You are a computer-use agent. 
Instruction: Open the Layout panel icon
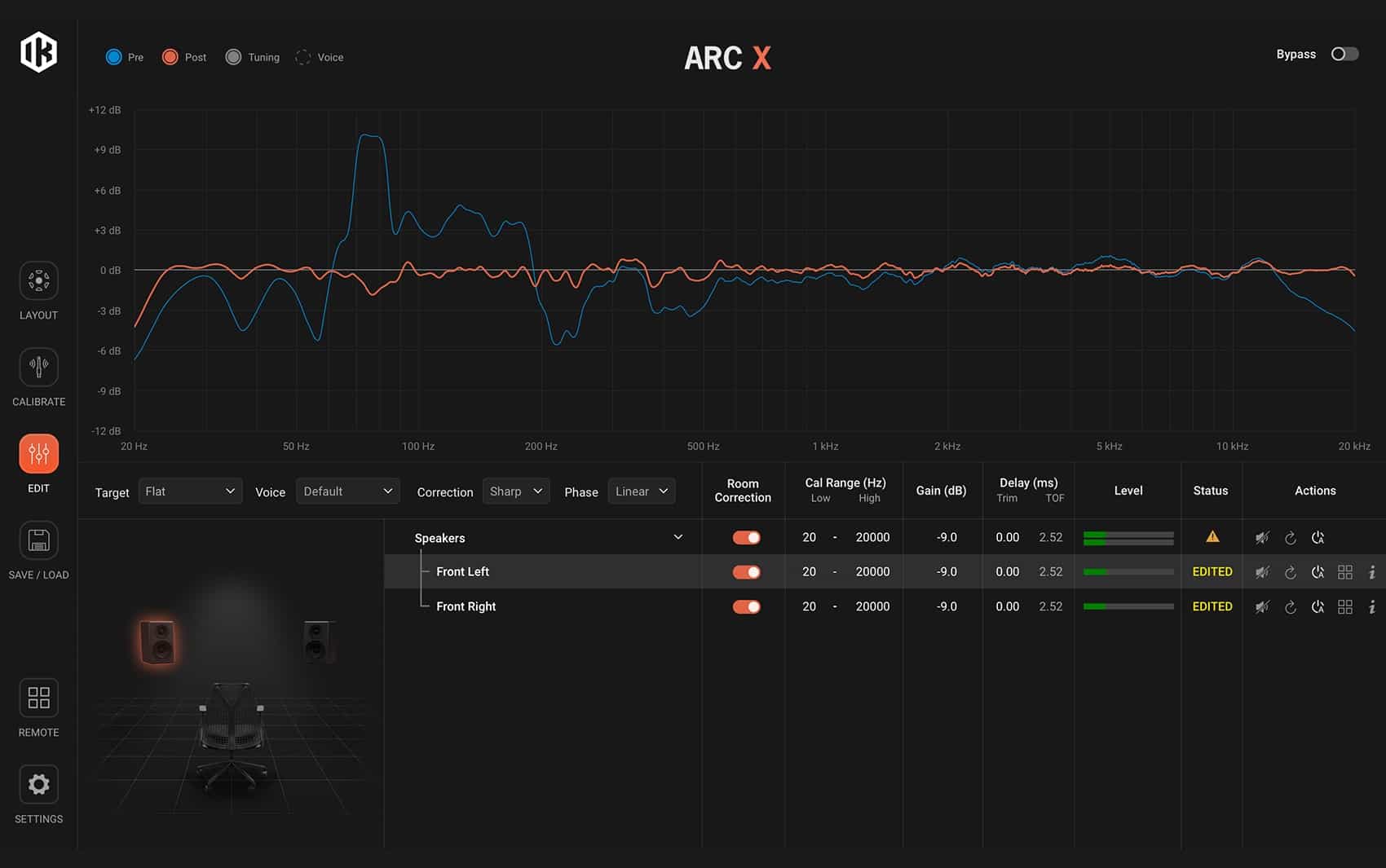point(38,281)
